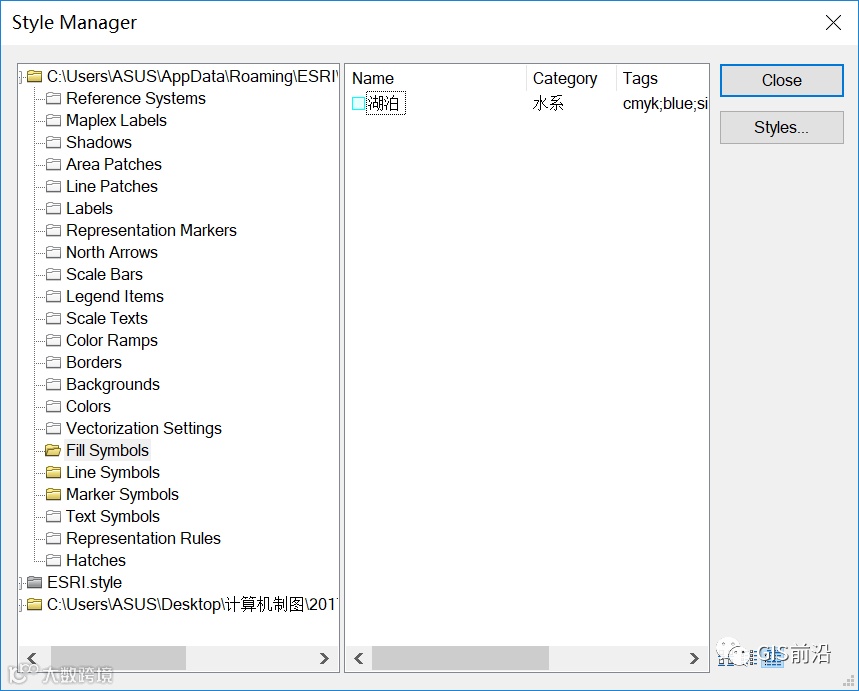Select the 湖泊 symbol name
This screenshot has width=859, height=691.
[386, 103]
